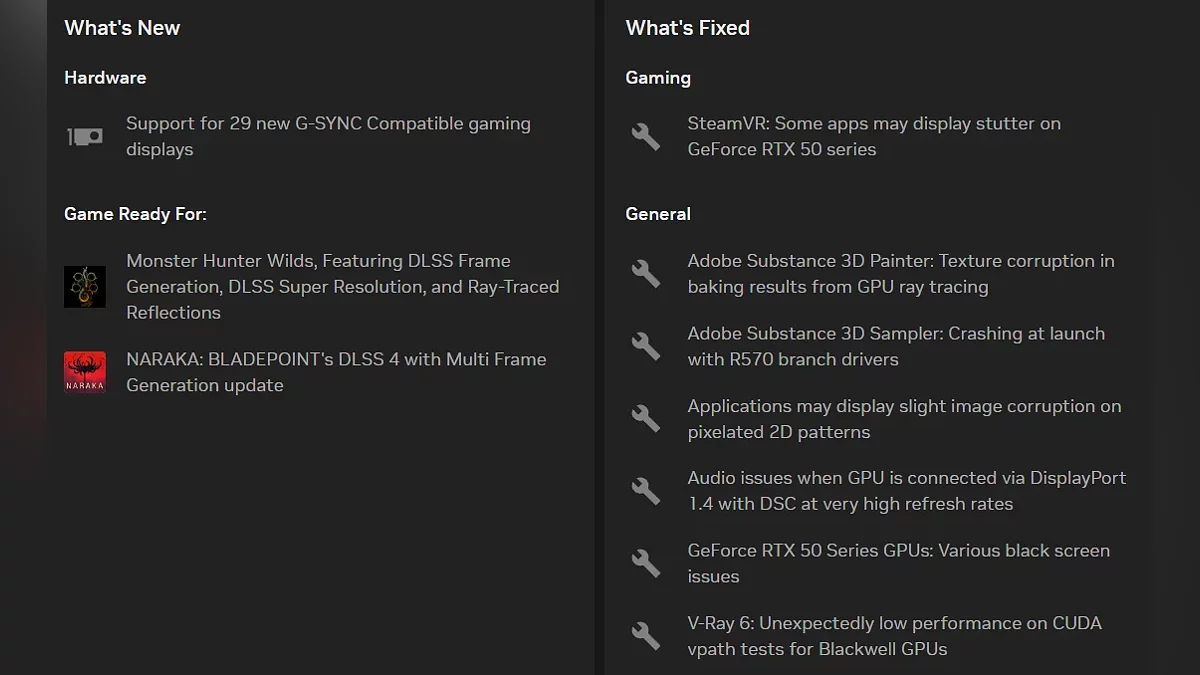This screenshot has width=1200, height=675.
Task: Click the GeForce RTX 50 black screen text
Action: click(x=898, y=563)
